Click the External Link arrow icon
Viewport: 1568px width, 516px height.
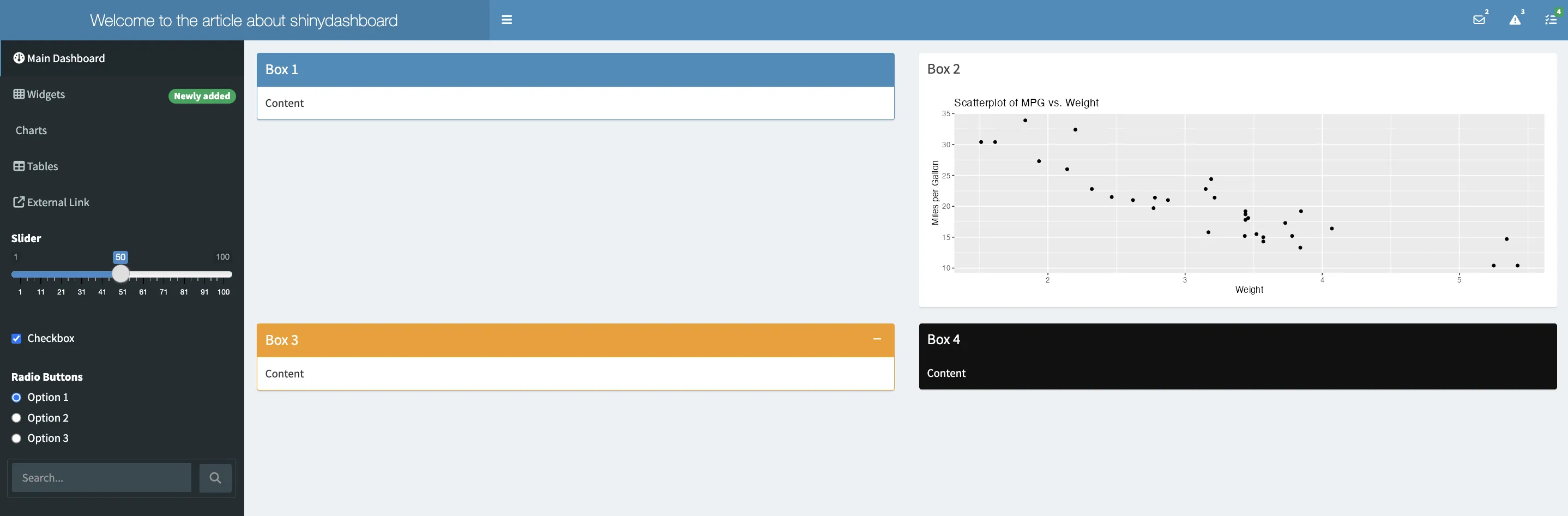(x=19, y=202)
